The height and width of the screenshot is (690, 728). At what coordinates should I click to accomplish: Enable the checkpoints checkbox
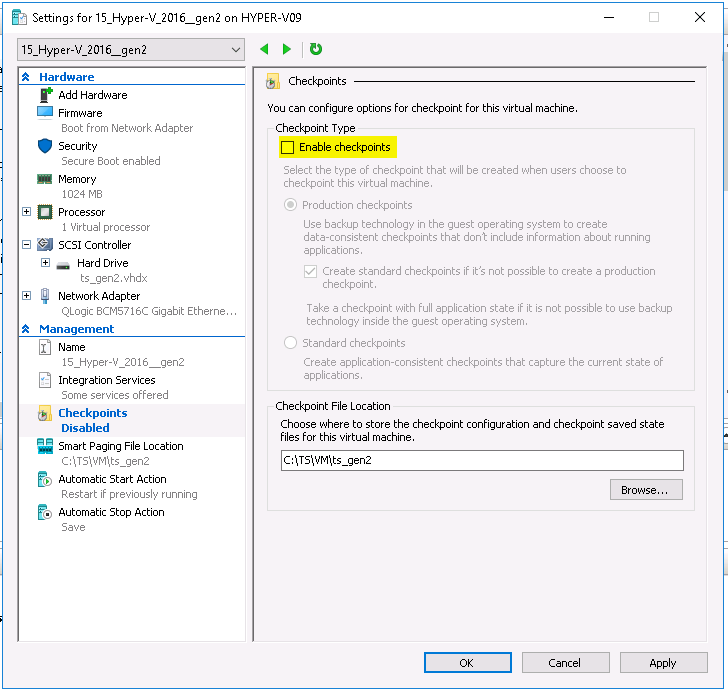point(289,148)
